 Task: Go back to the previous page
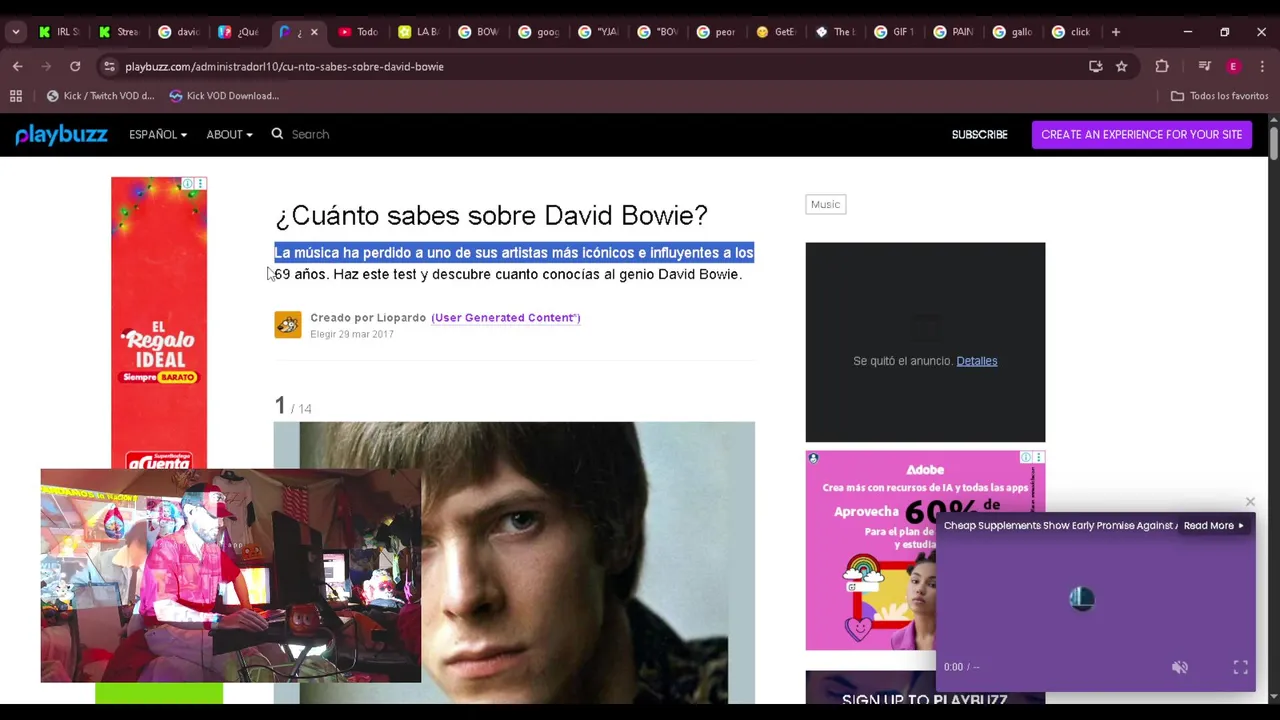click(17, 66)
